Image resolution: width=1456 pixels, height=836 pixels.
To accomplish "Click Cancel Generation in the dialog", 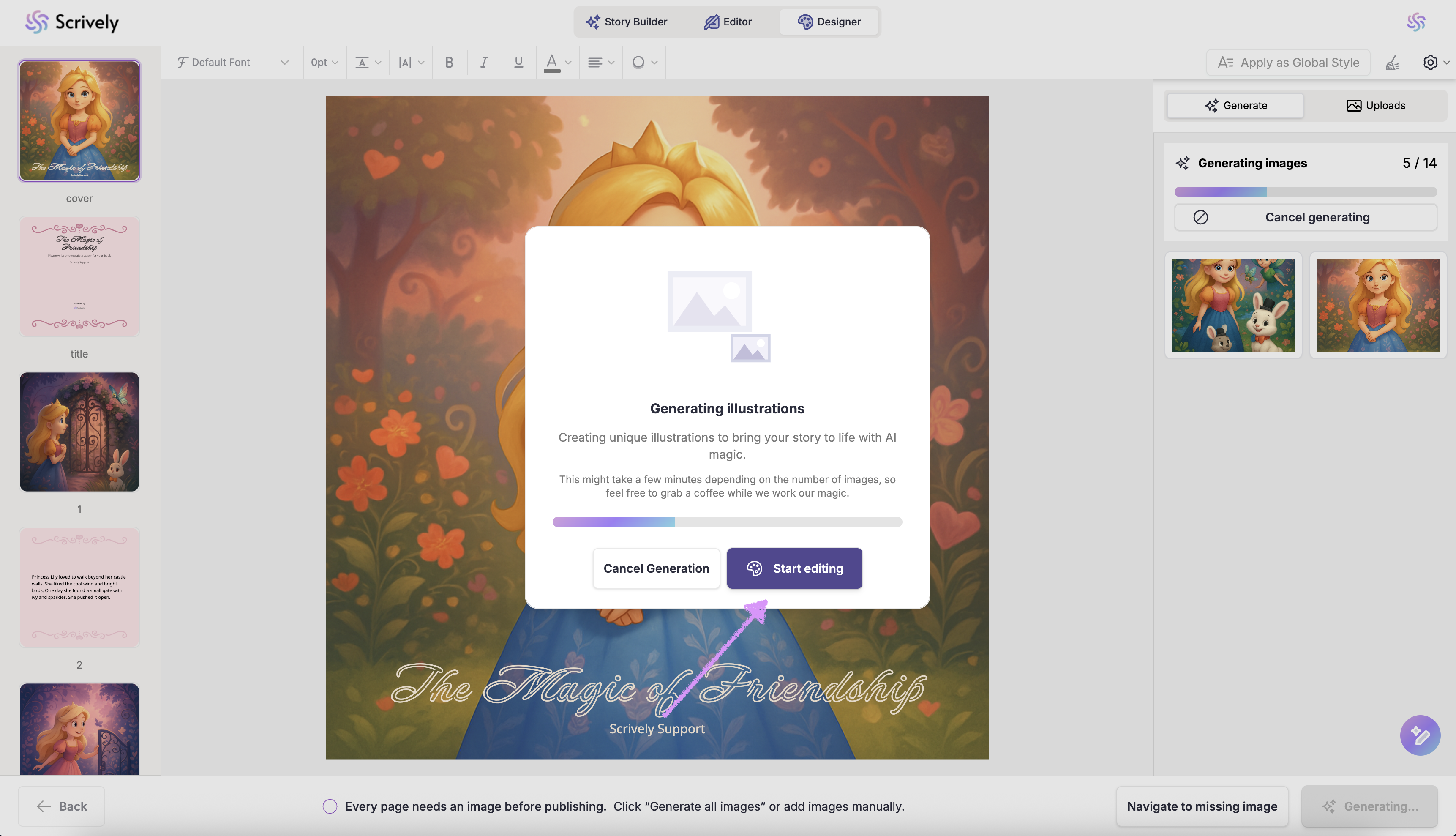I will tap(656, 568).
